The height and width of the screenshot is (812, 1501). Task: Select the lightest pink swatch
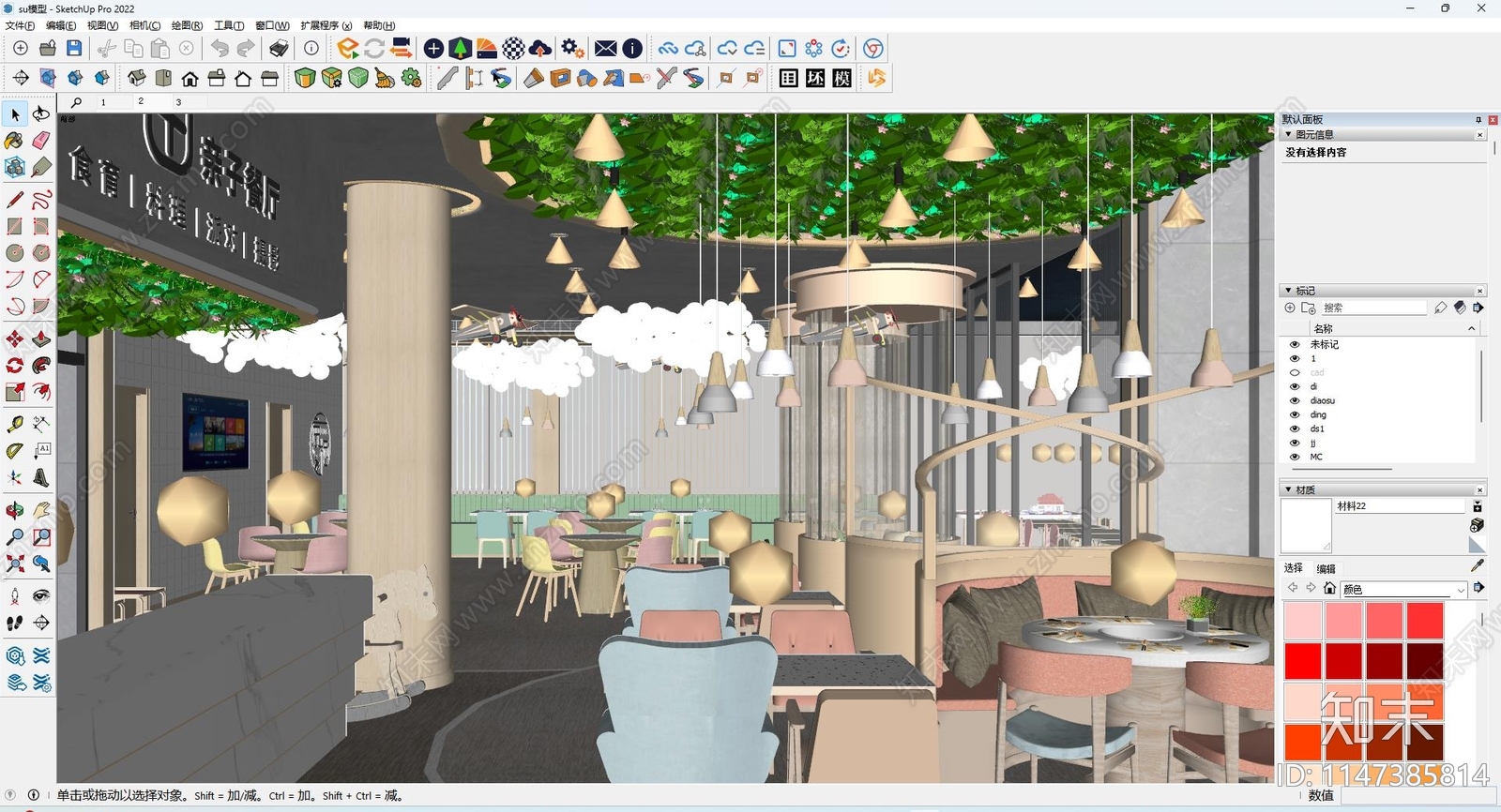(1303, 621)
